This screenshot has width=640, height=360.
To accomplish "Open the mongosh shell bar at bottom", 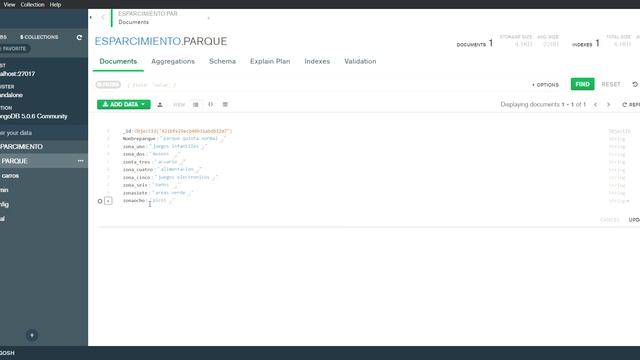I will (x=320, y=353).
